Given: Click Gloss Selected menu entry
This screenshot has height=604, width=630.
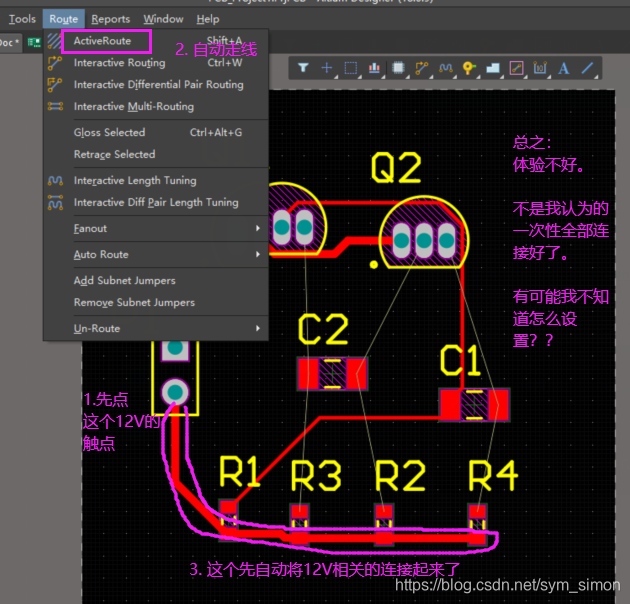Looking at the screenshot, I should tap(109, 133).
